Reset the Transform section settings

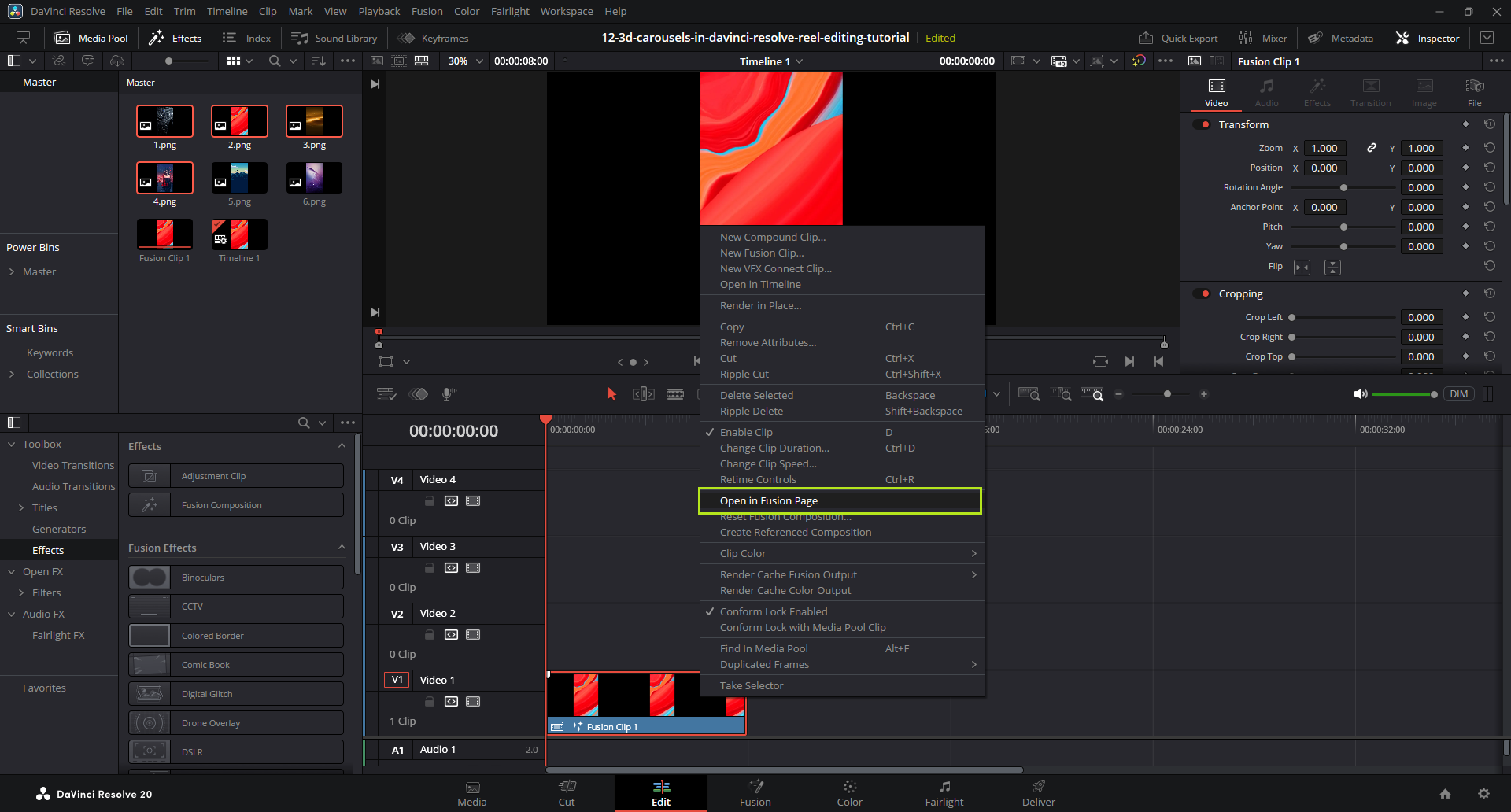pos(1489,124)
